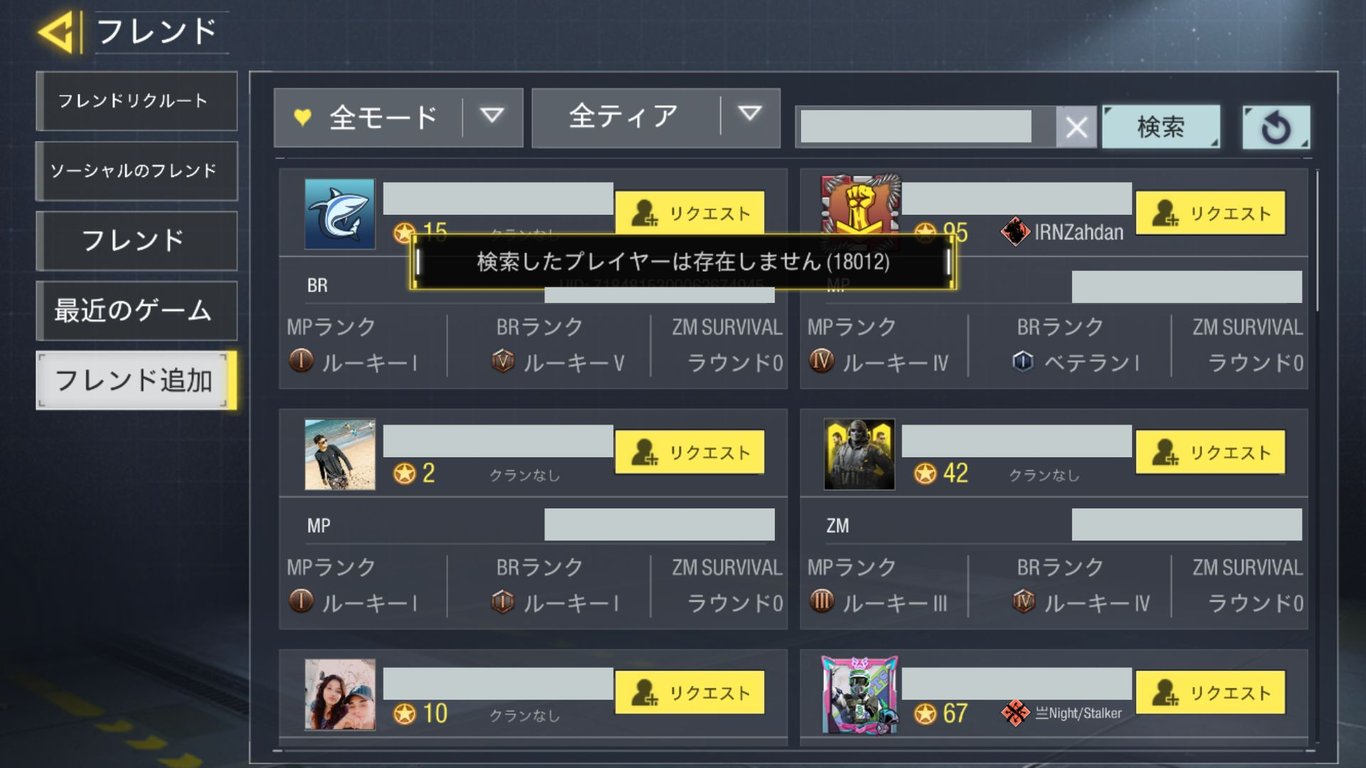Image resolution: width=1366 pixels, height=768 pixels.
Task: Click the IRNZahdan clan emblem icon
Action: click(x=1015, y=232)
